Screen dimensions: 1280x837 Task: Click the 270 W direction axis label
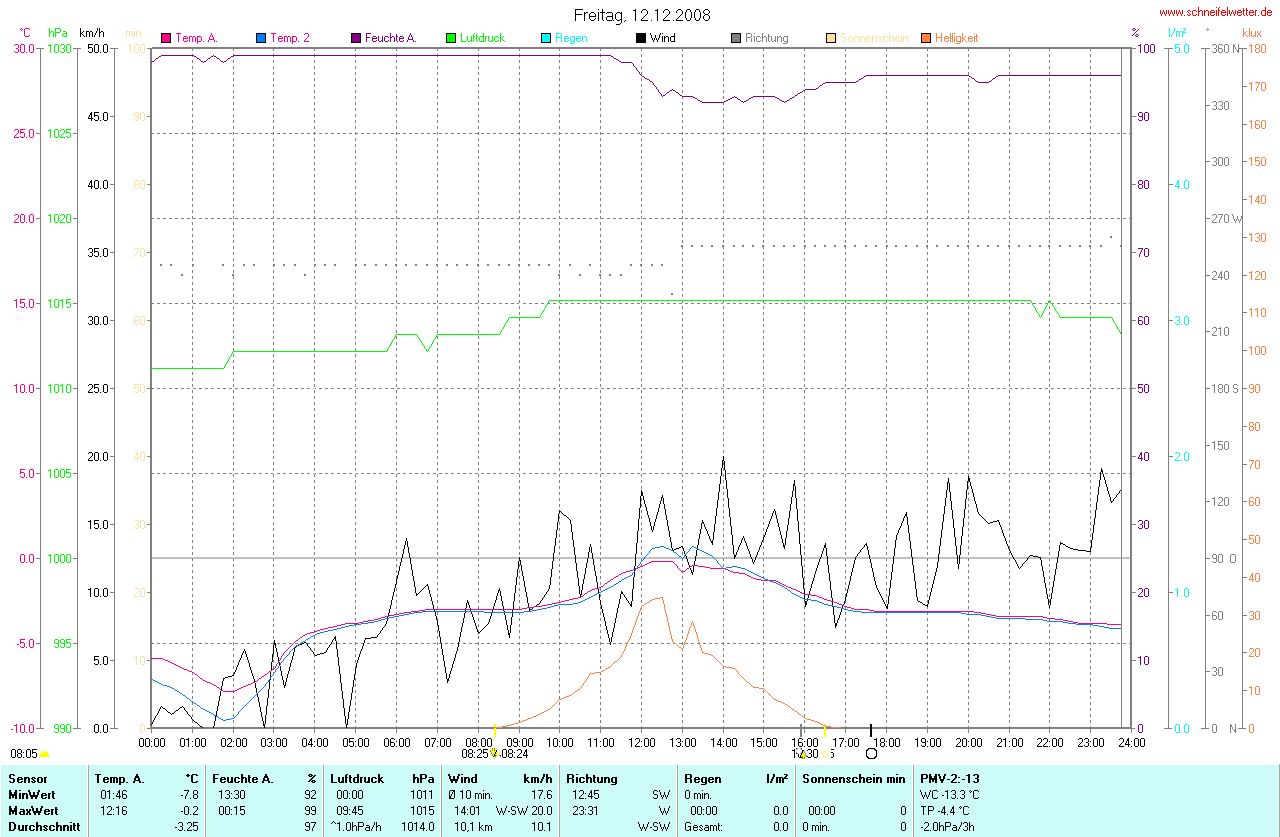point(1227,218)
